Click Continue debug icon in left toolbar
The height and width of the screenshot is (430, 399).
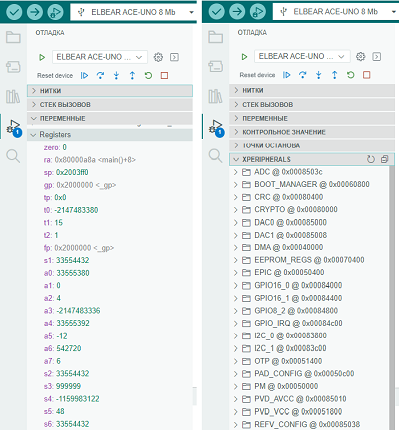(x=84, y=76)
